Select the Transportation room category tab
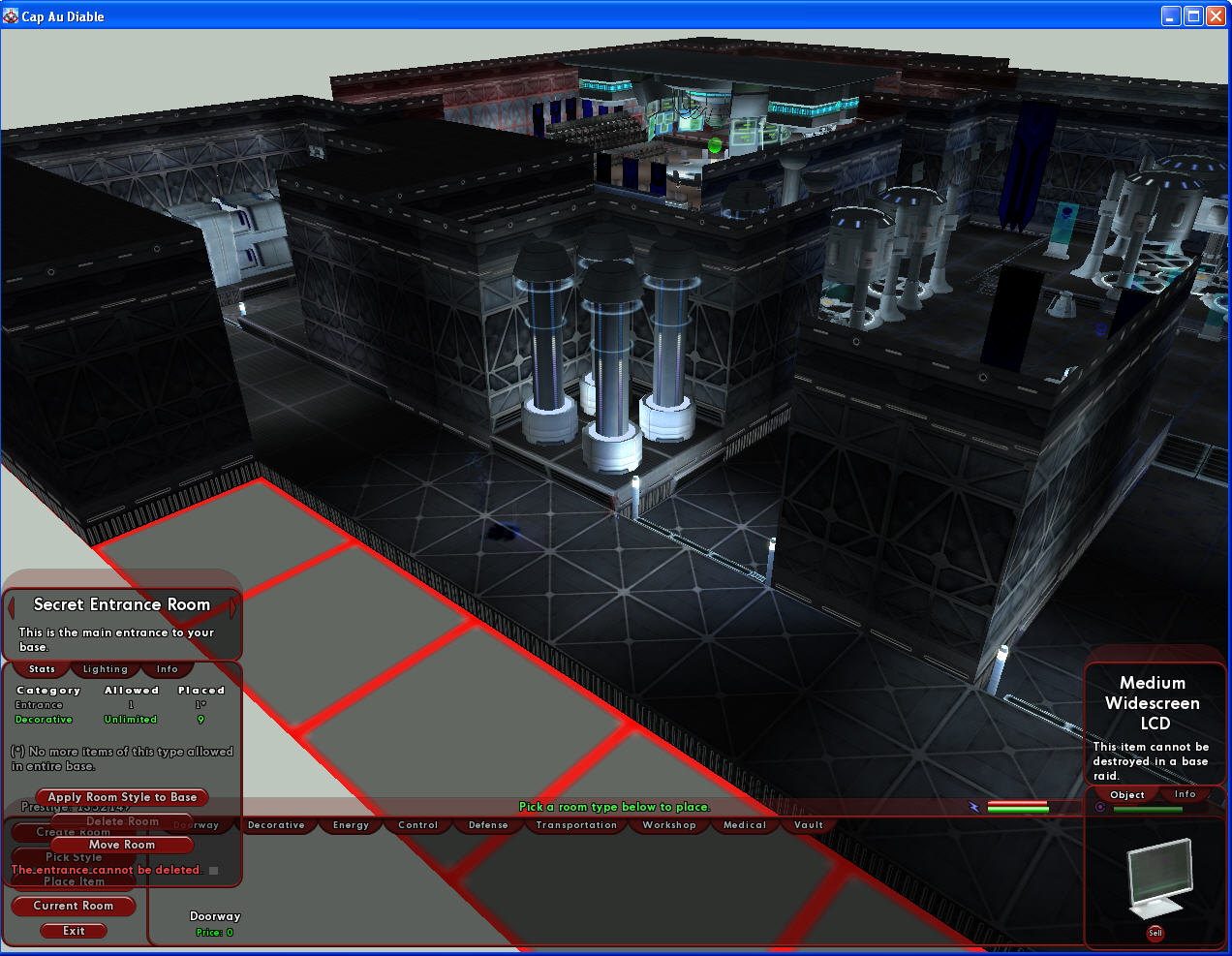 pyautogui.click(x=576, y=825)
